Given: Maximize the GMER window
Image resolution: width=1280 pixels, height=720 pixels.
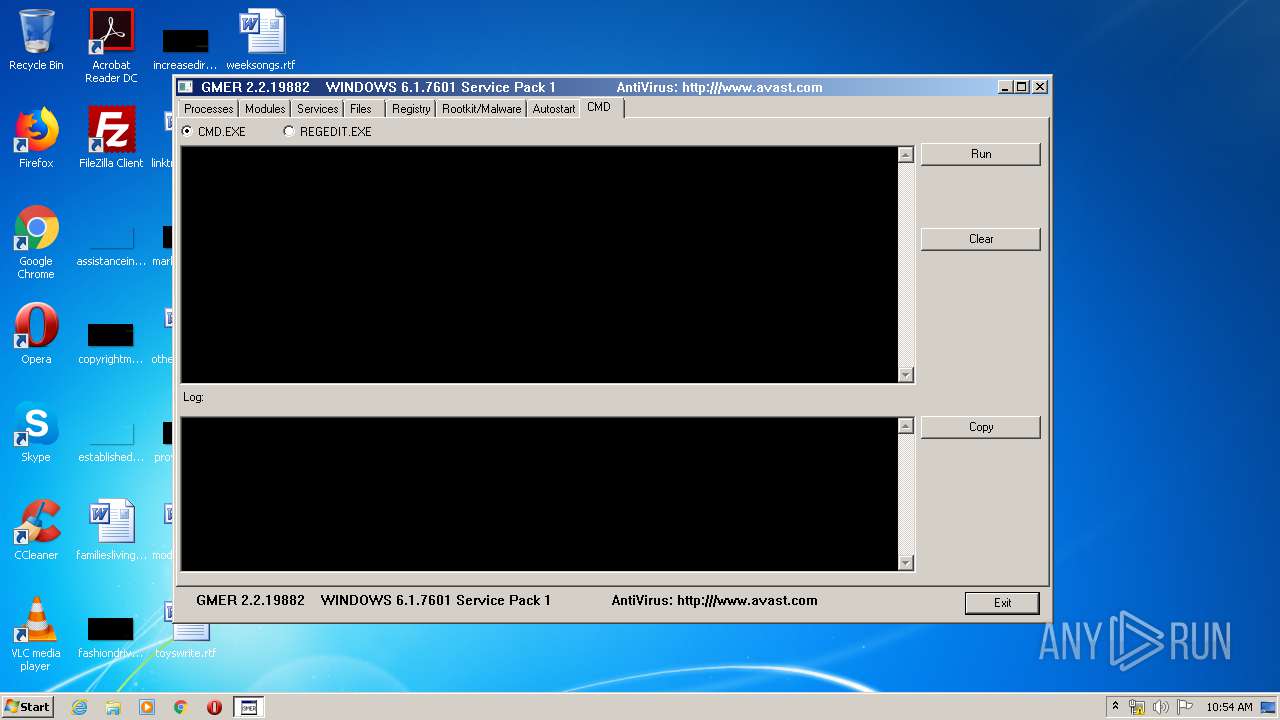Looking at the screenshot, I should click(x=1021, y=87).
